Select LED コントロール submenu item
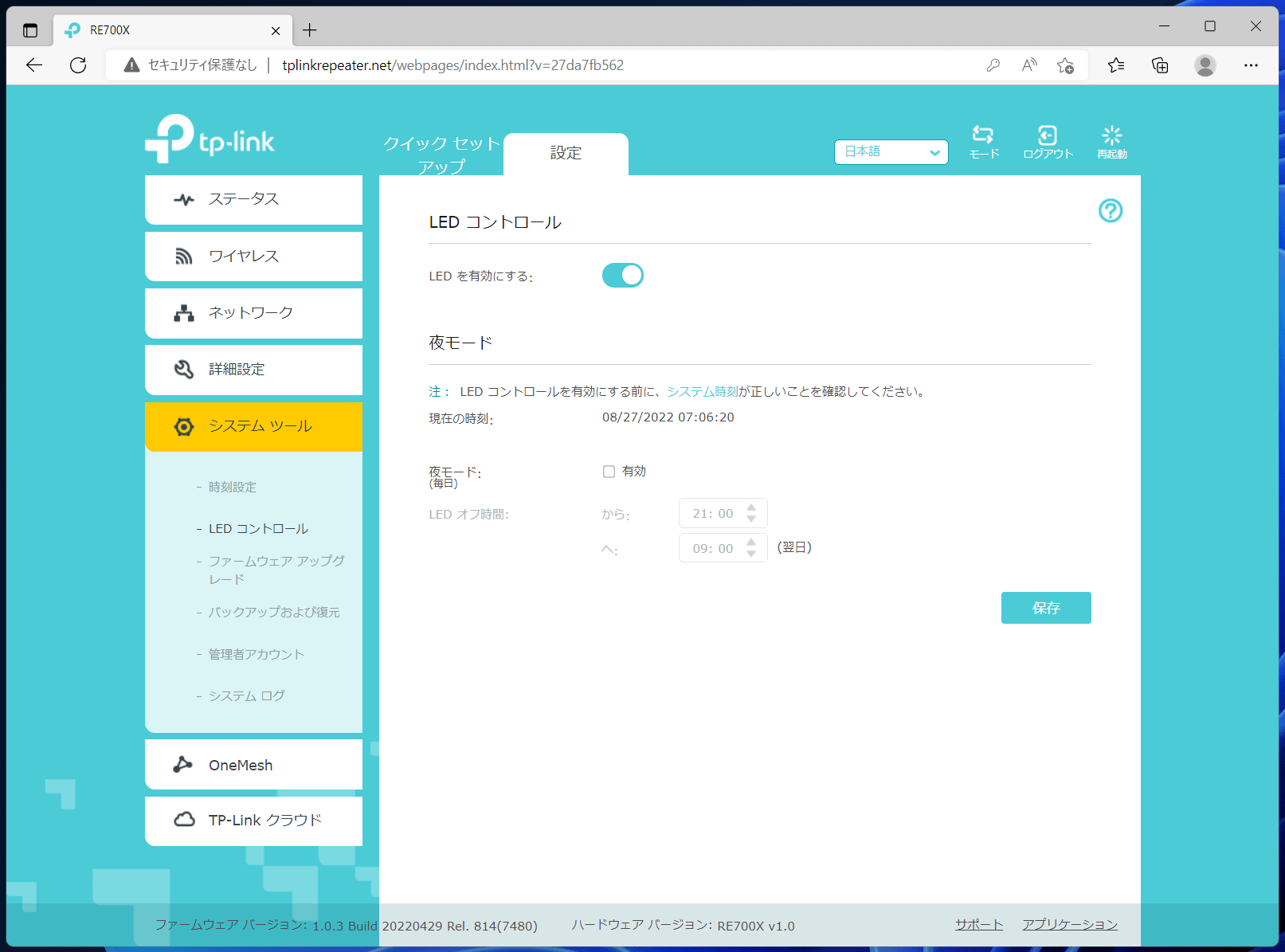 (258, 528)
